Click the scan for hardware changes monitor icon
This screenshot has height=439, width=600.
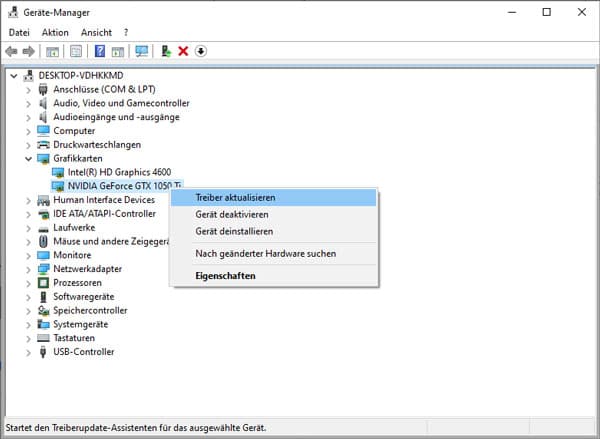click(141, 51)
